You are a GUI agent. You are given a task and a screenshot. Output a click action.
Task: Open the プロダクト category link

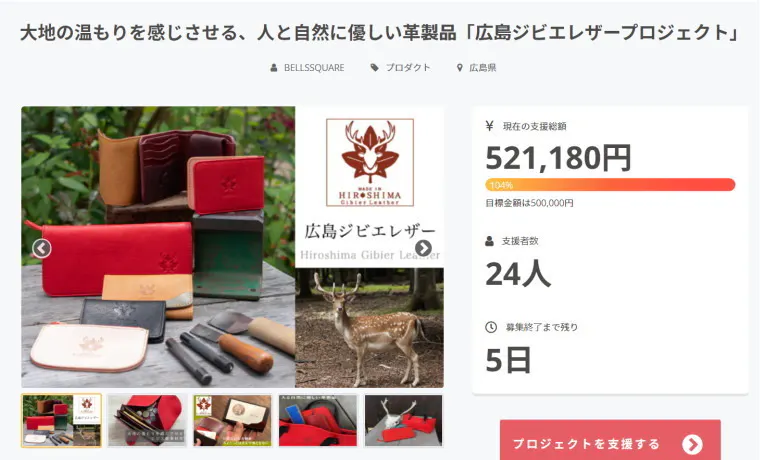pyautogui.click(x=408, y=68)
